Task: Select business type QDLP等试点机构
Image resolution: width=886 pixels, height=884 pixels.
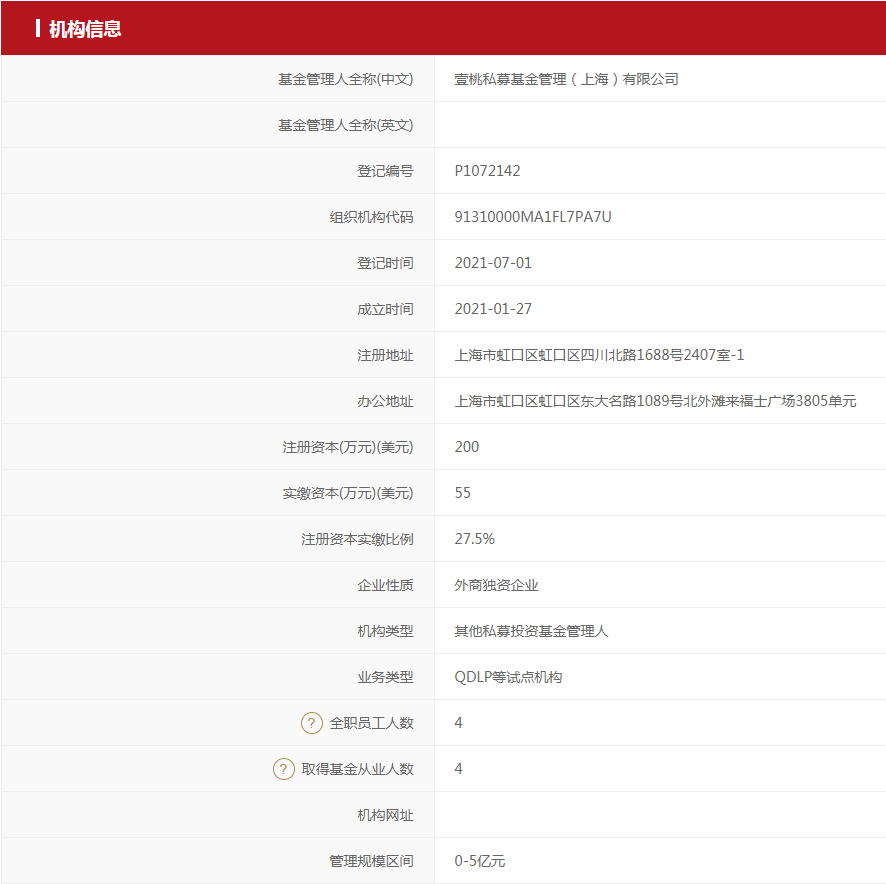Action: point(508,677)
